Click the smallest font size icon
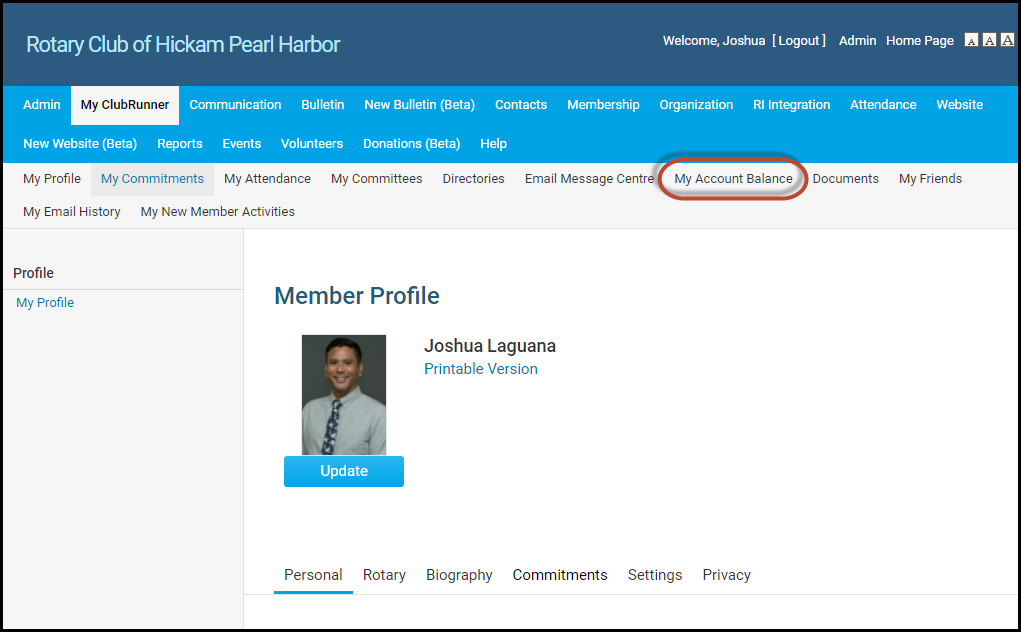This screenshot has width=1021, height=632. 971,41
